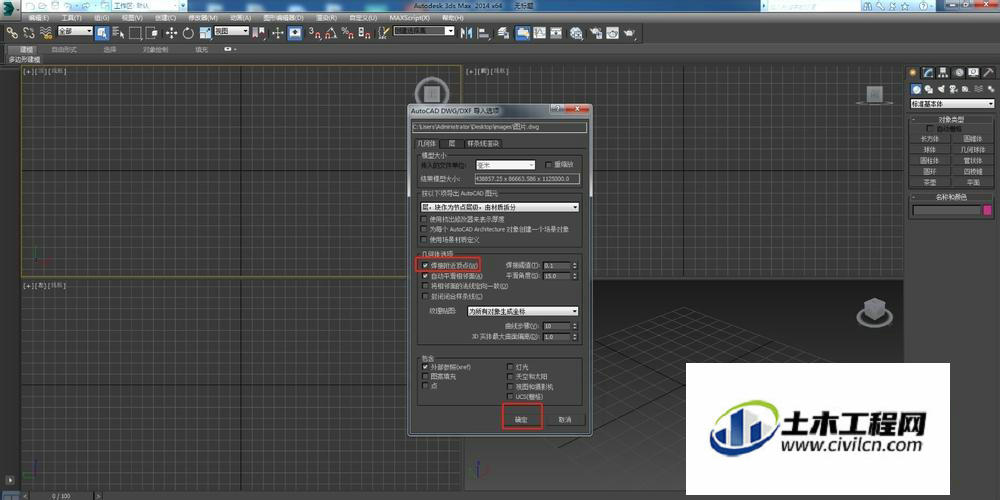This screenshot has width=1000, height=500.
Task: Open the 修改器(M) menu
Action: [x=204, y=18]
